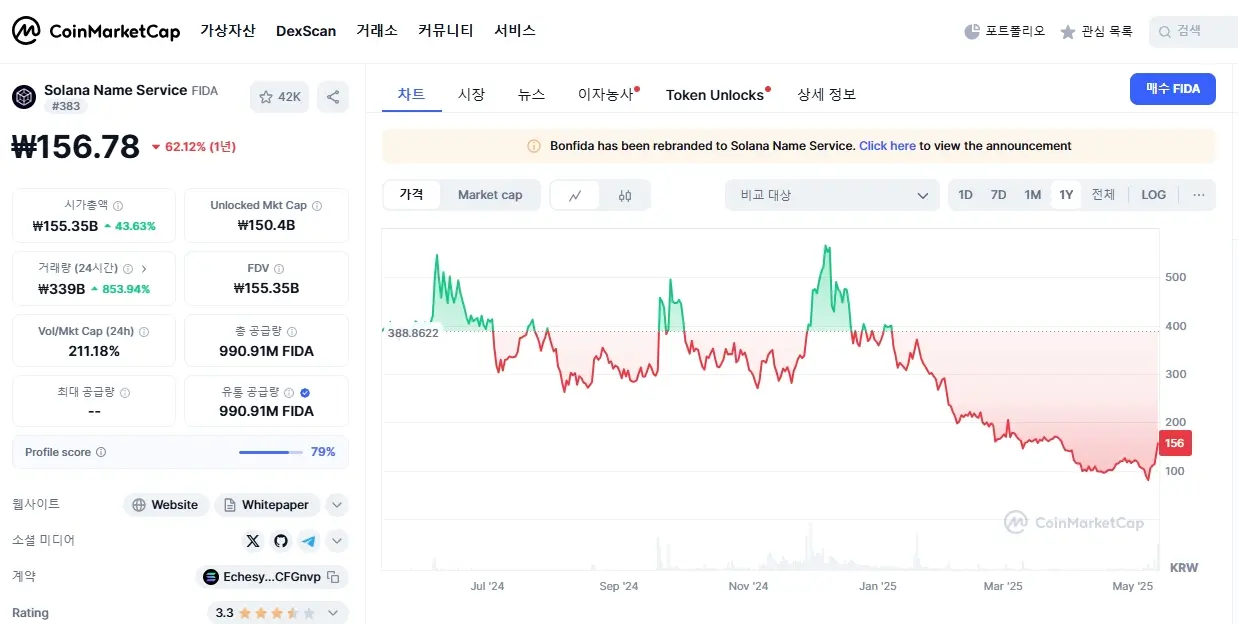Click the share icon button
This screenshot has width=1238, height=624.
coord(333,97)
